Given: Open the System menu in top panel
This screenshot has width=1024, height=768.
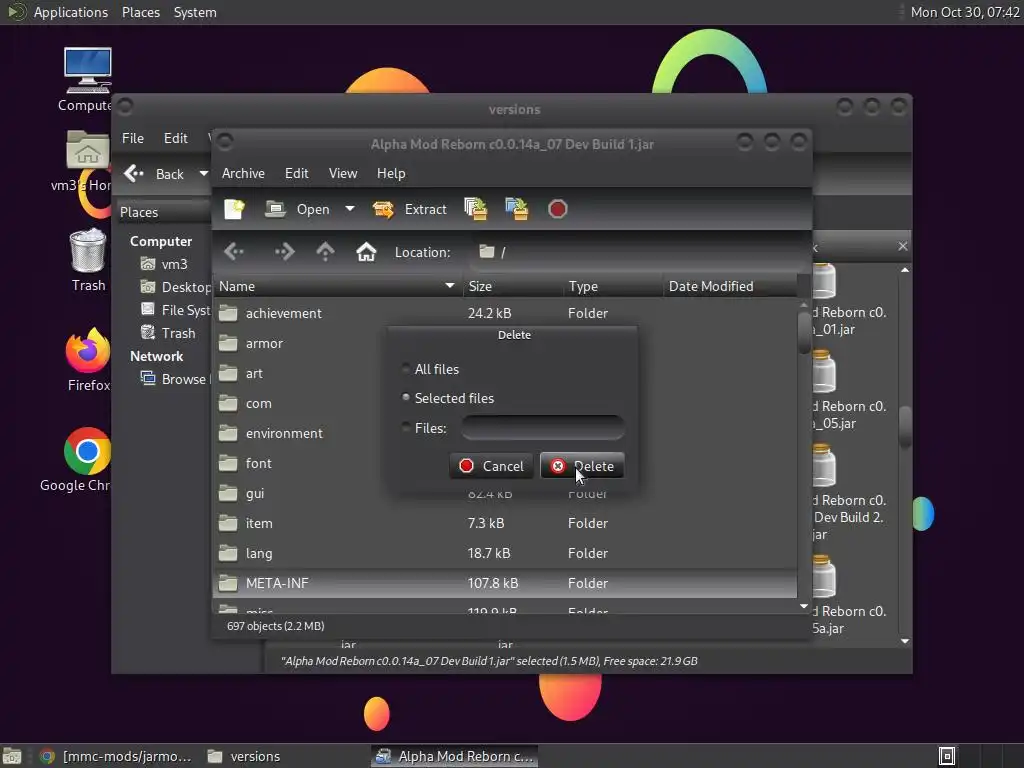Looking at the screenshot, I should [195, 12].
